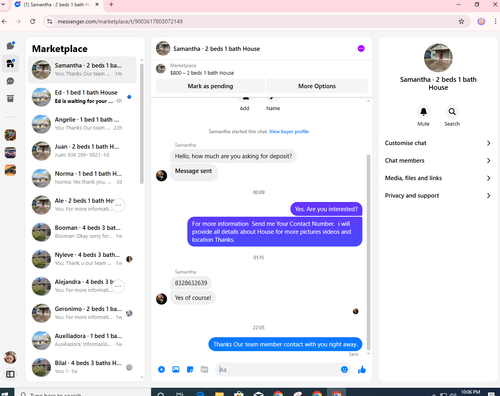Open Chrome profile avatar icon
Screen dimensions: 500x396
point(481,21)
